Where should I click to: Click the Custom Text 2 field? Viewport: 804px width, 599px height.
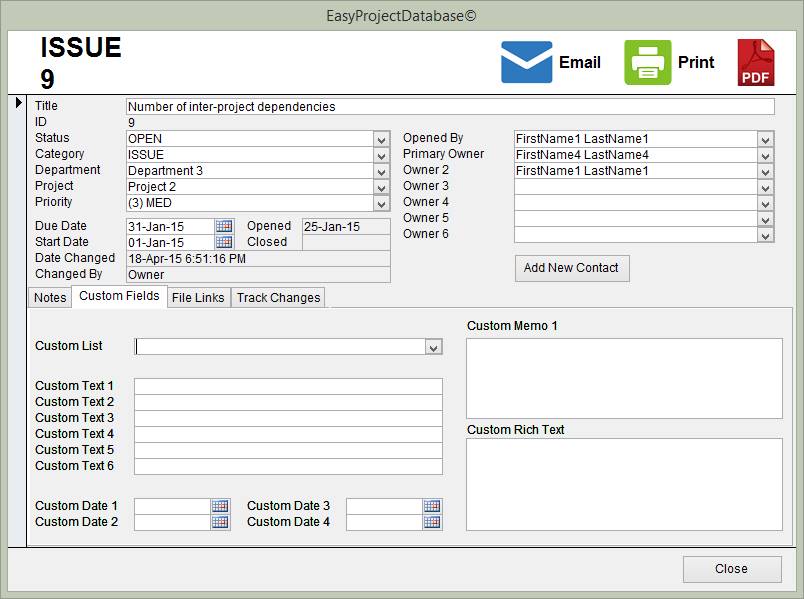(288, 402)
